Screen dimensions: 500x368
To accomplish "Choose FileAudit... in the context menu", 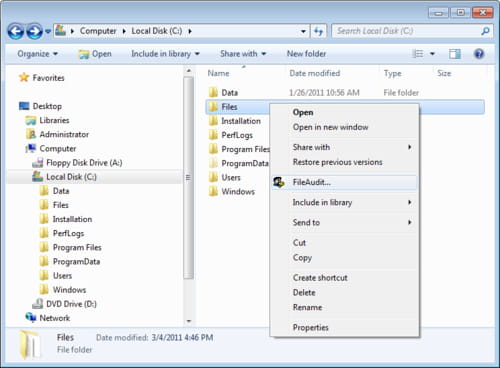I will [344, 182].
